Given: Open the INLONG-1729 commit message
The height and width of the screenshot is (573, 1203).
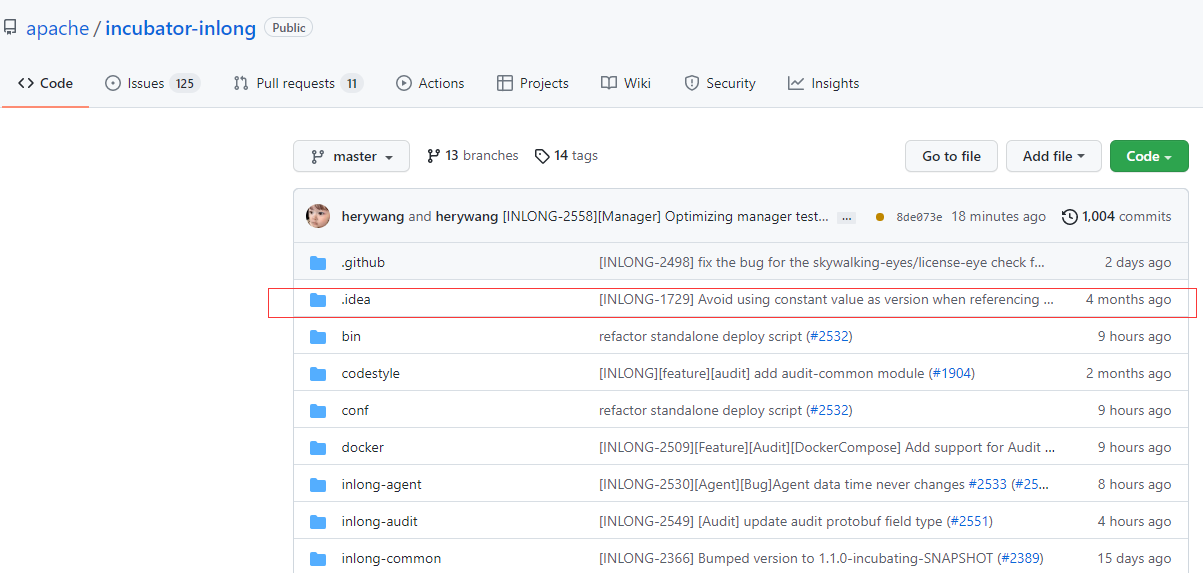Looking at the screenshot, I should tap(826, 300).
